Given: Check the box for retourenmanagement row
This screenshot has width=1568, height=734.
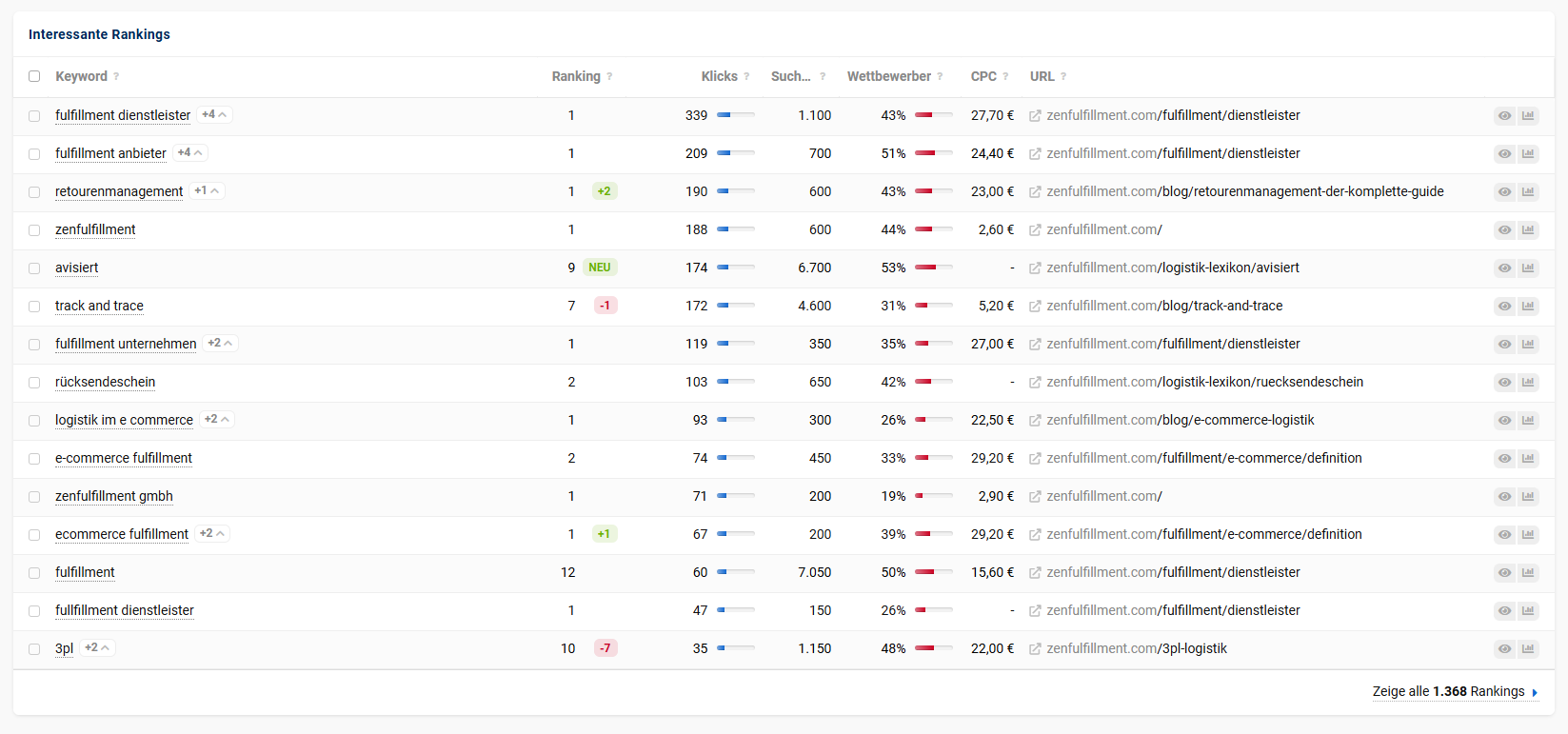Looking at the screenshot, I should (34, 192).
